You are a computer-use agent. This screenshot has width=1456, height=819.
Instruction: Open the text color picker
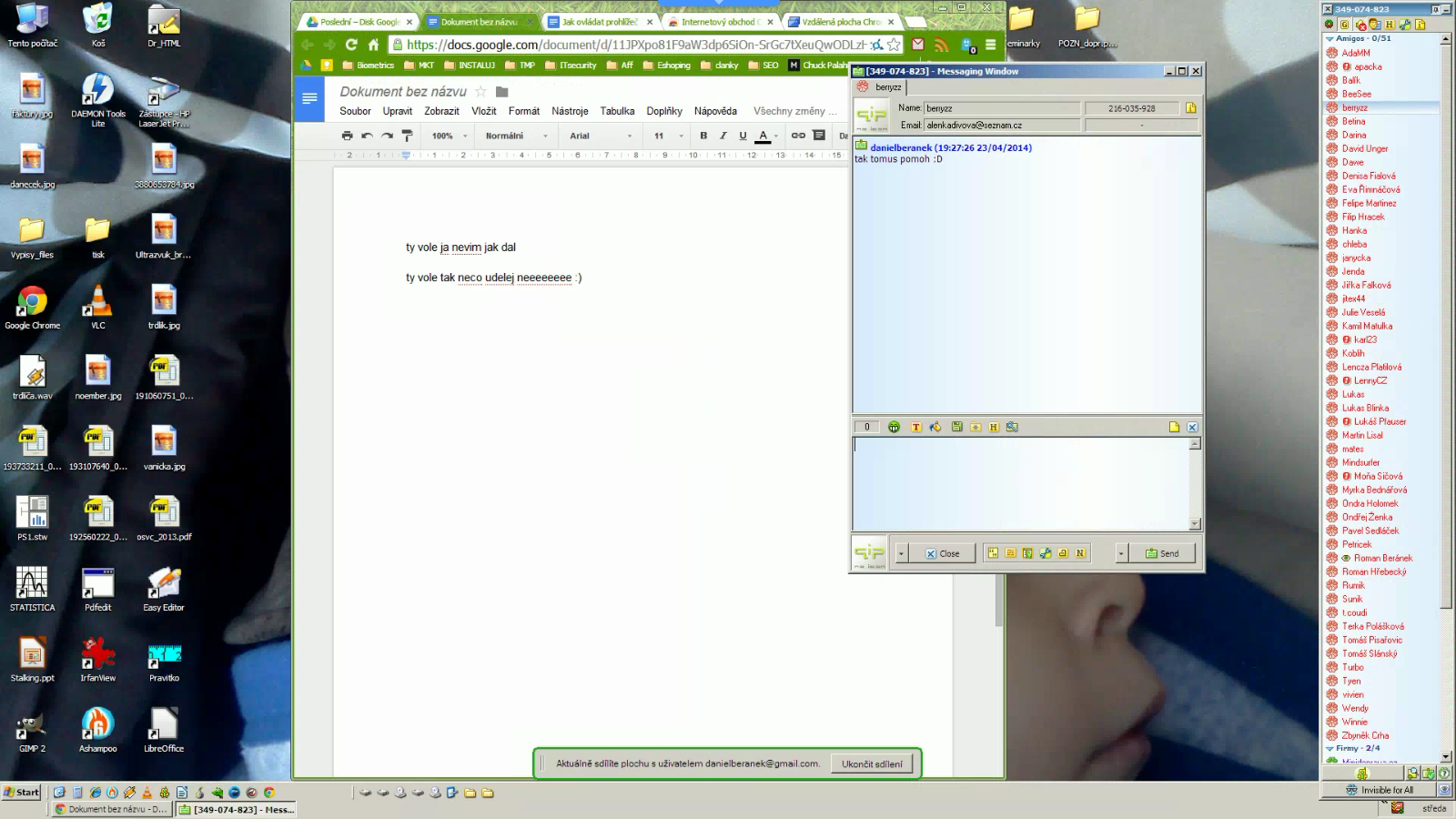pyautogui.click(x=766, y=136)
